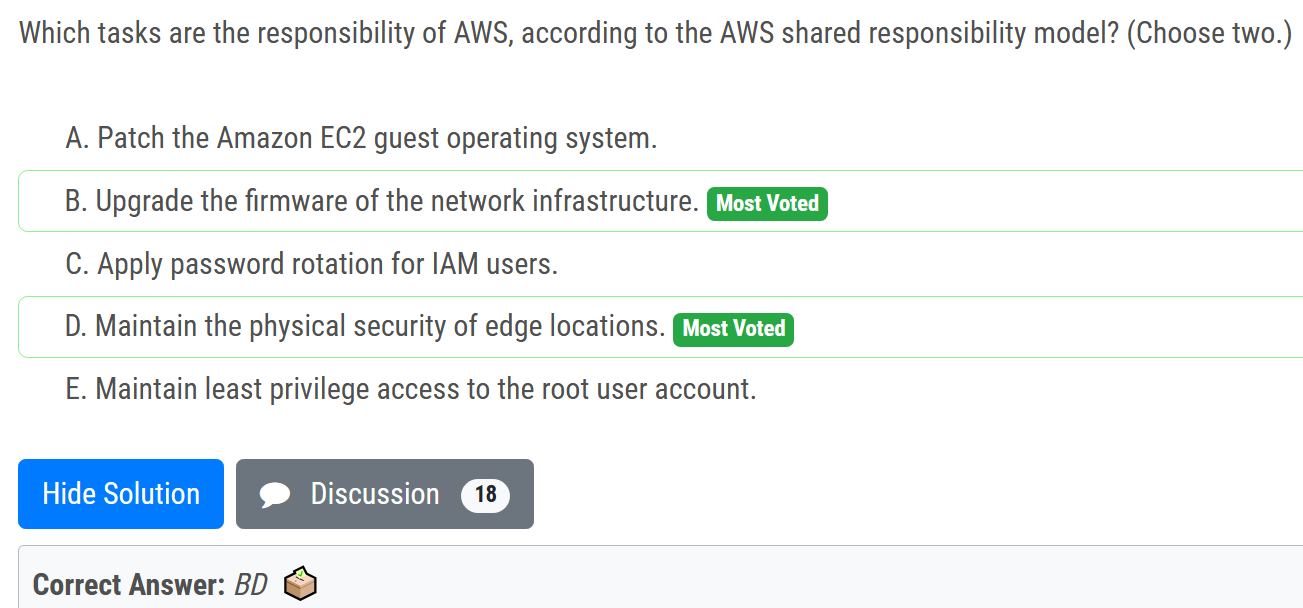1303x608 pixels.
Task: Choose option C about IAM password rotation
Action: 311,264
